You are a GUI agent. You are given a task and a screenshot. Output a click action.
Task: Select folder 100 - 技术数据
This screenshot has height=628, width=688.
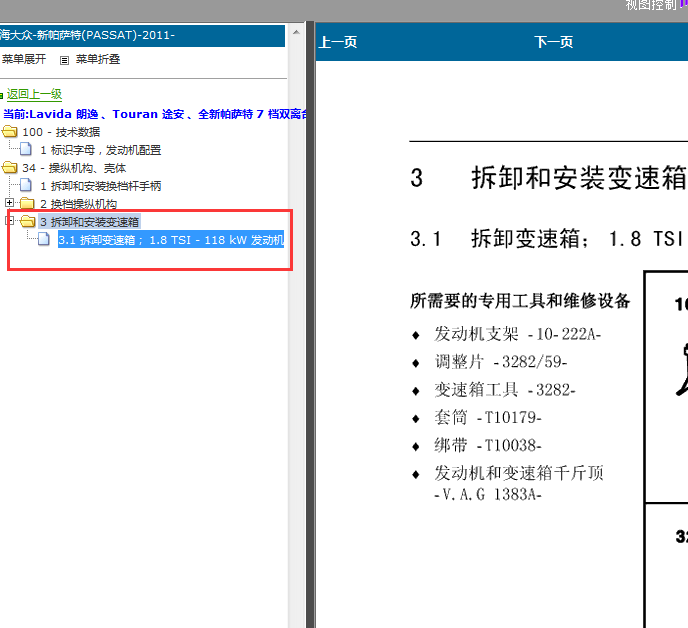61,132
